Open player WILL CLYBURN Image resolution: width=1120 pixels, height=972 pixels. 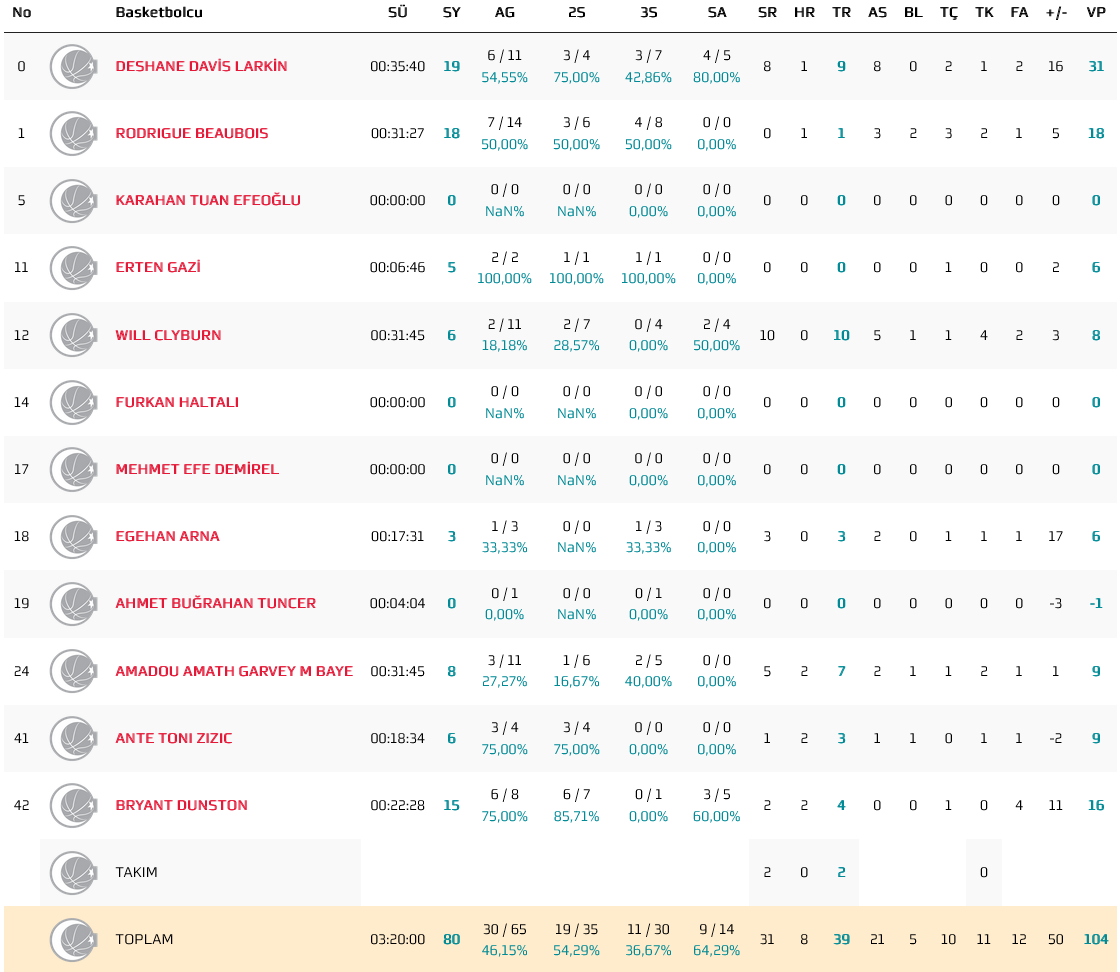click(168, 335)
